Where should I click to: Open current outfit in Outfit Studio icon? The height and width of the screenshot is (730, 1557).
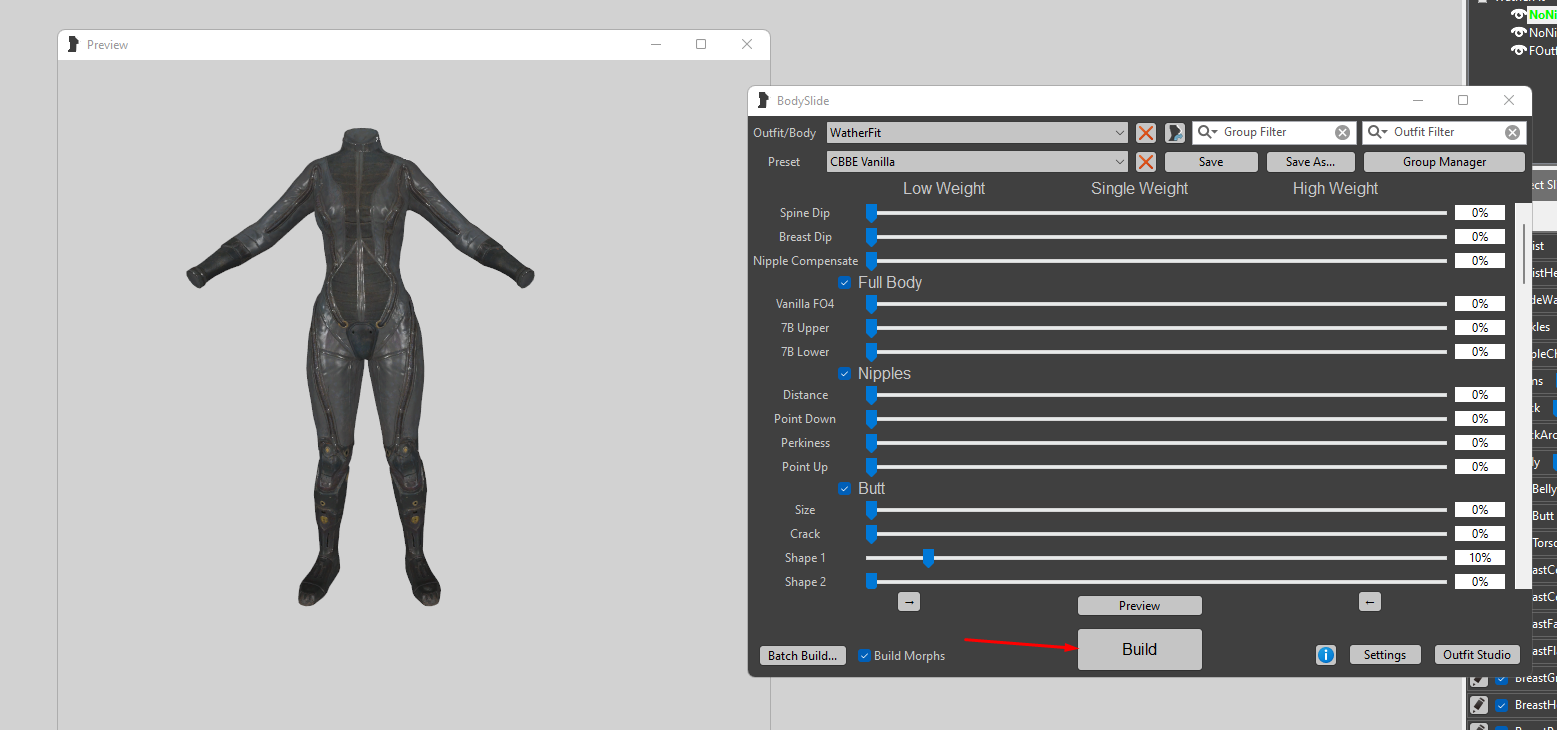pos(1175,133)
